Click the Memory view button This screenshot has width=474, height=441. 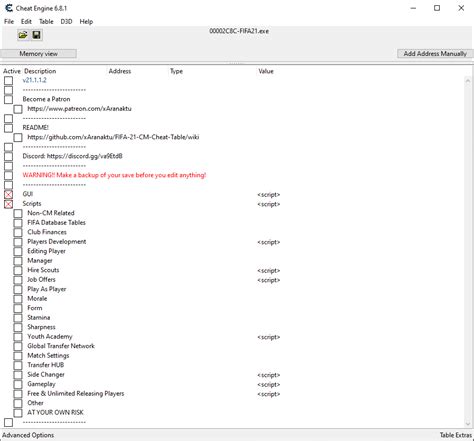[x=39, y=54]
